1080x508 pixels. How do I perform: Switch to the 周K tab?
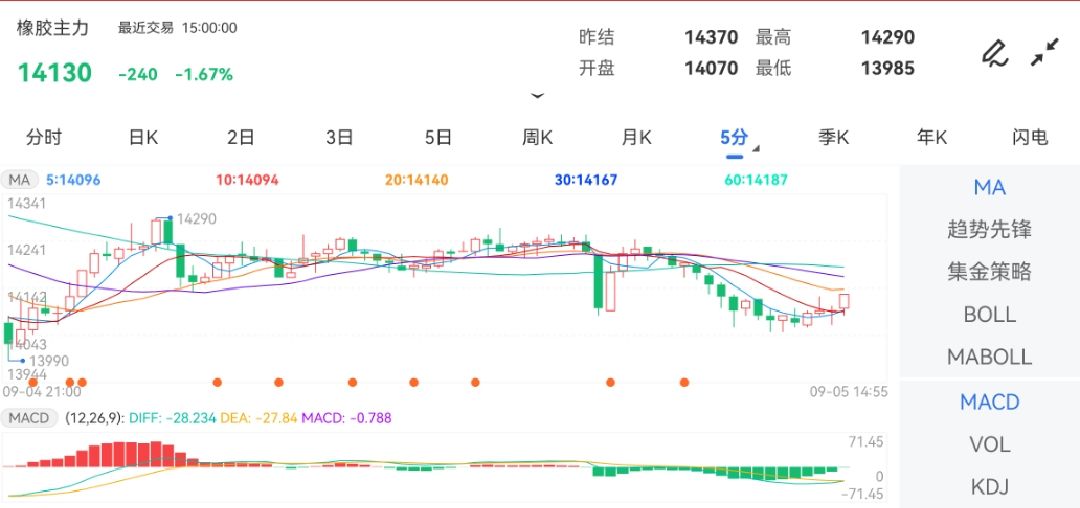point(537,137)
